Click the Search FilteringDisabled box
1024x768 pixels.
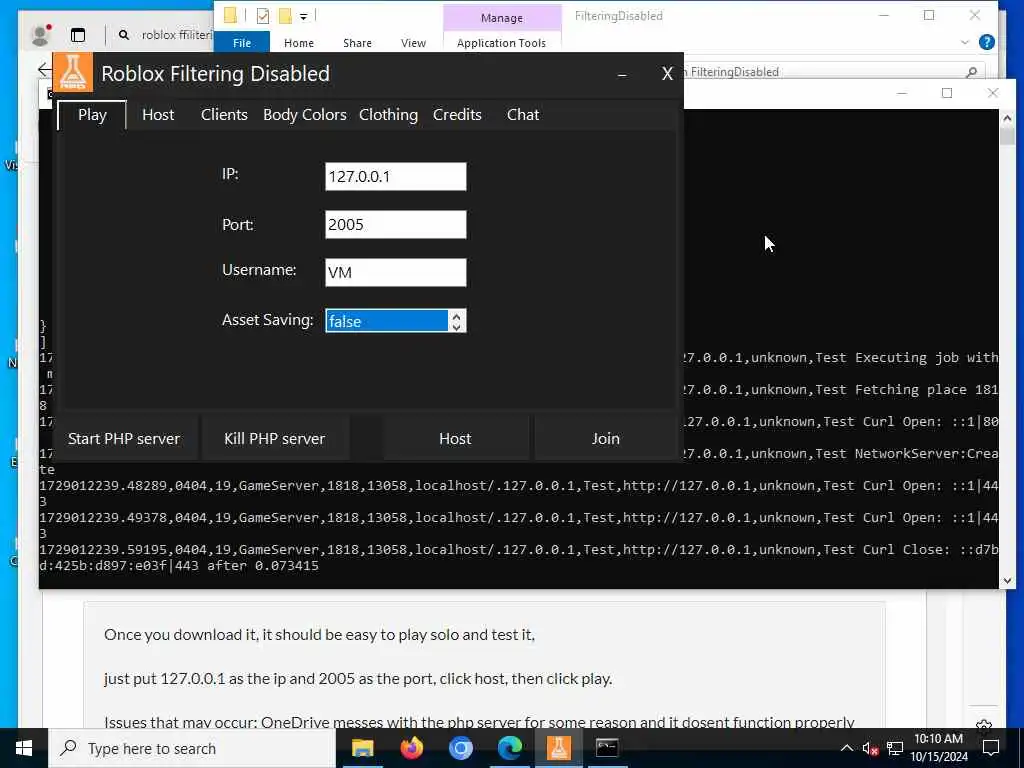click(829, 71)
